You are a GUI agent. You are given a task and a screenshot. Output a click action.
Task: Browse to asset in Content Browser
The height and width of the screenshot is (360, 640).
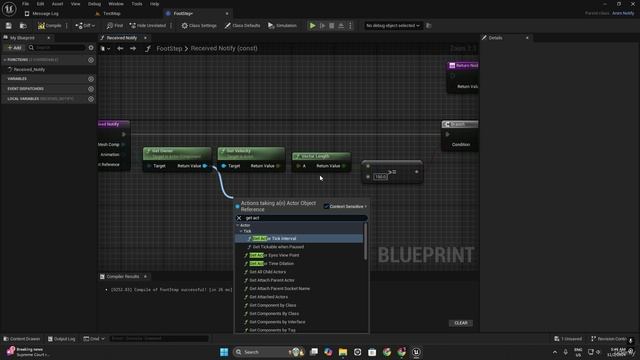[x=23, y=26]
